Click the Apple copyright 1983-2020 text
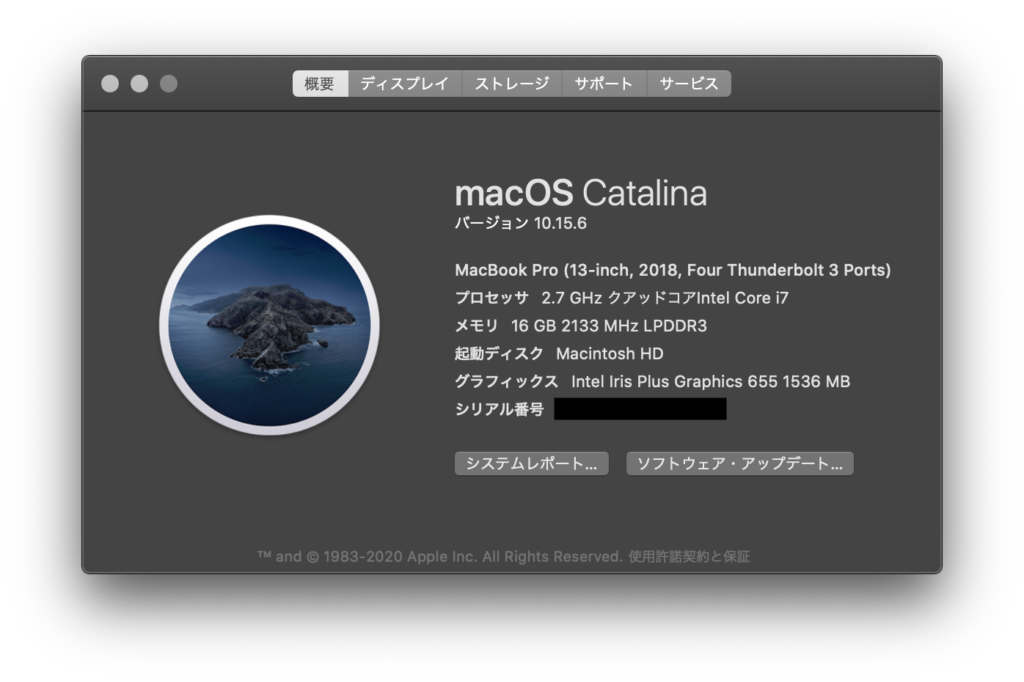This screenshot has width=1024, height=682. pyautogui.click(x=440, y=557)
